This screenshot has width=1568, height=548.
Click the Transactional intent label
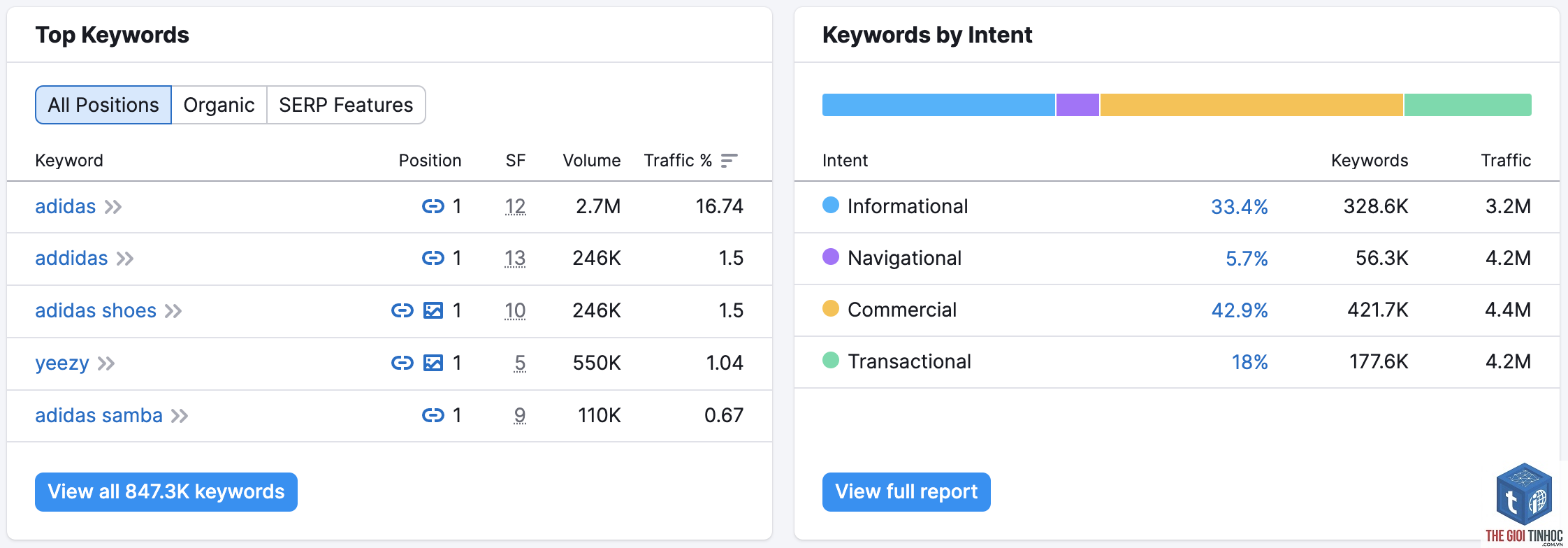(909, 361)
